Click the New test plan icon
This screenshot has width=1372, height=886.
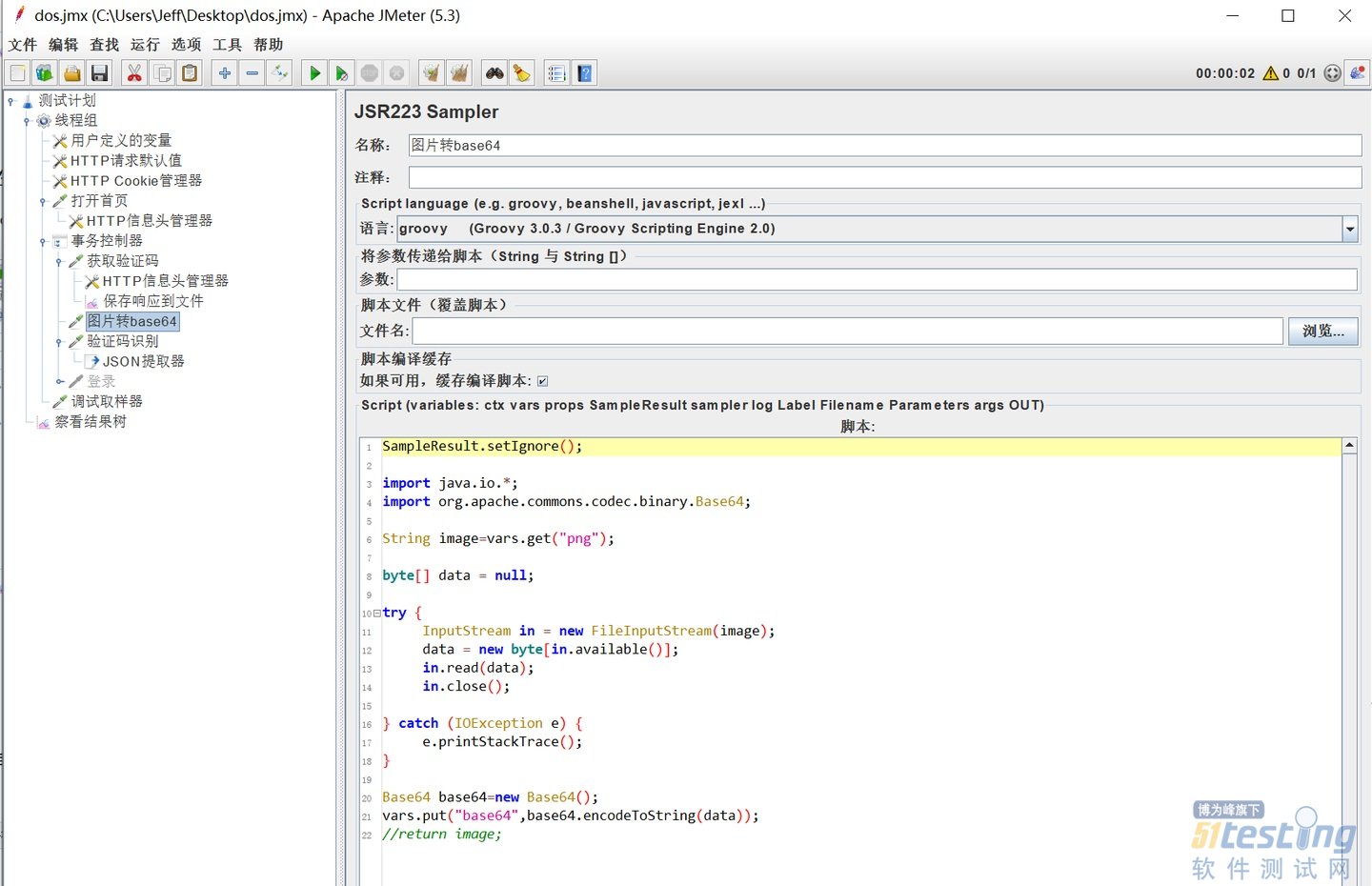tap(17, 73)
